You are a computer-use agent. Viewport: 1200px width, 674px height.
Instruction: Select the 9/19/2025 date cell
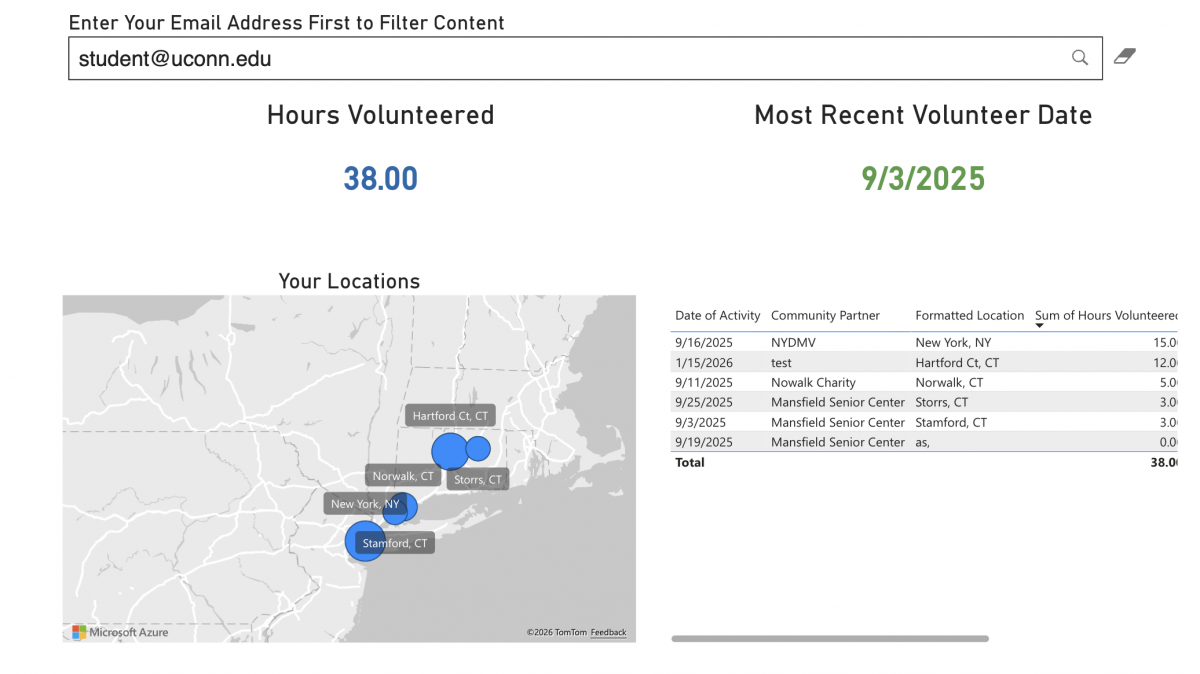(x=704, y=442)
